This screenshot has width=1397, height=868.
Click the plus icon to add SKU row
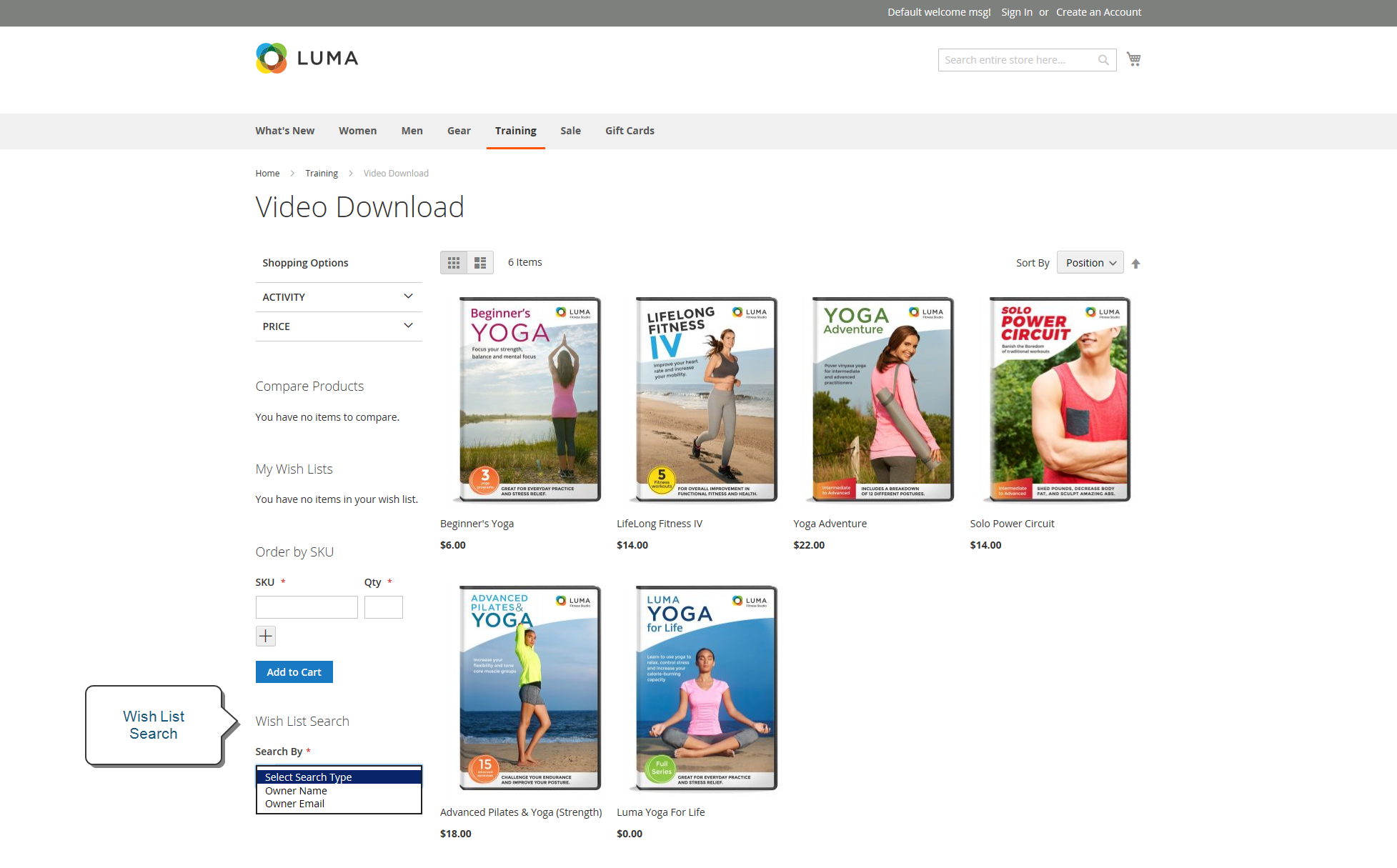(x=266, y=636)
